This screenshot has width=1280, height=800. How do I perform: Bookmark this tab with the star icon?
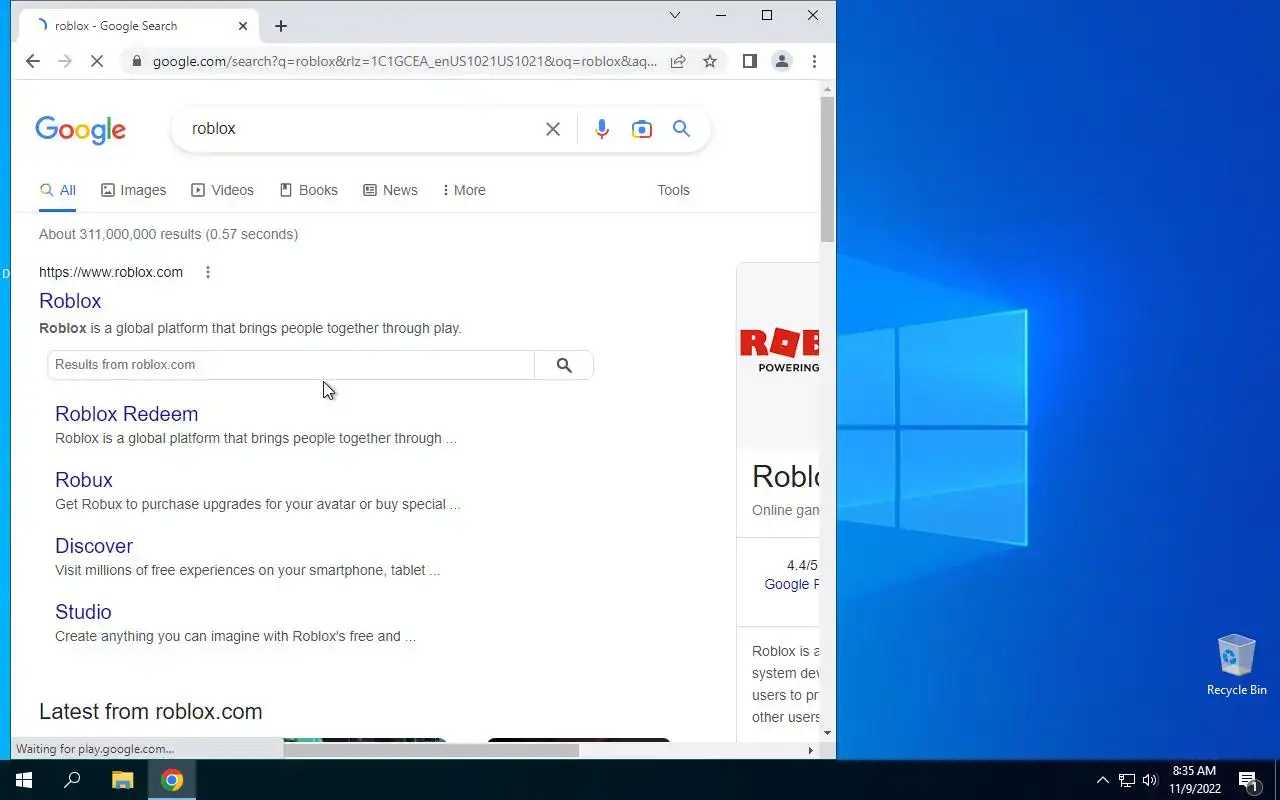coord(710,61)
